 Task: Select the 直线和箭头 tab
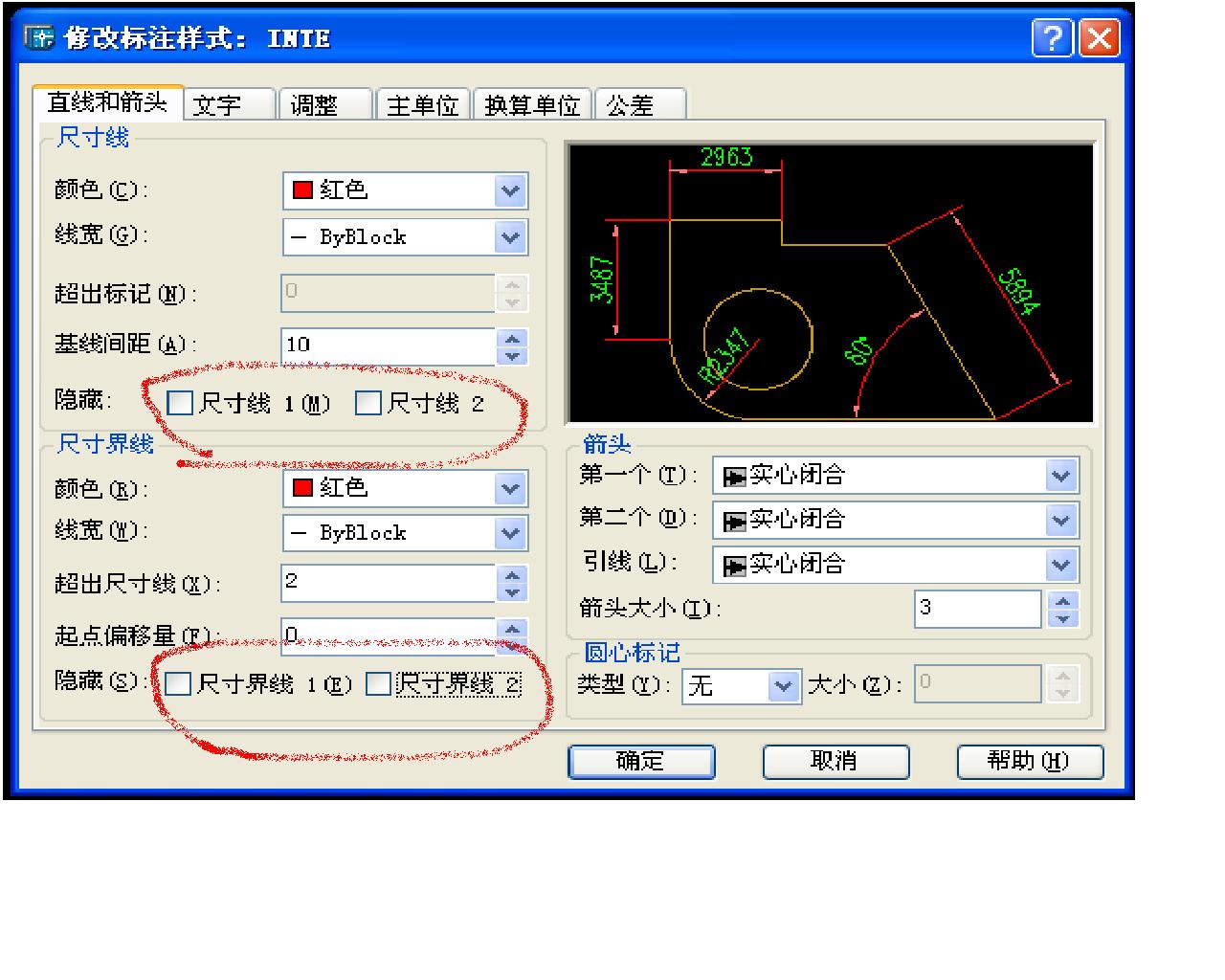107,101
